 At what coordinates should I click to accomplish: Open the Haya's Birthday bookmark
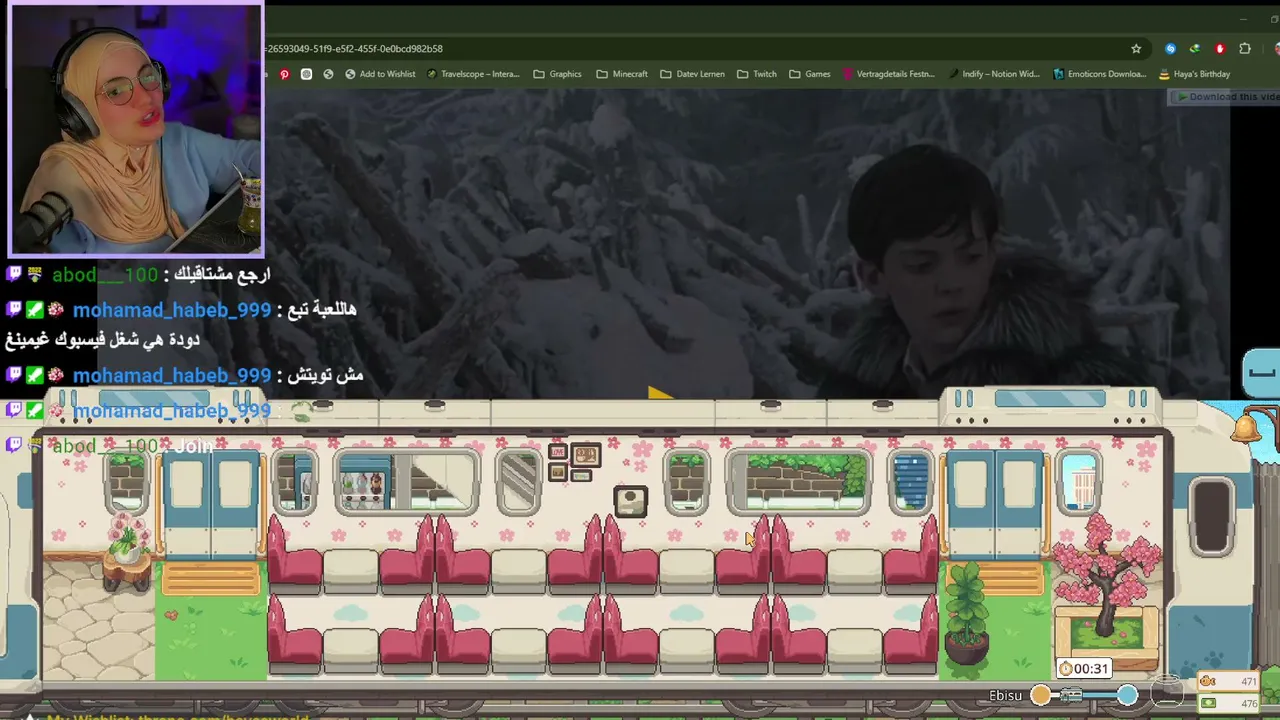pyautogui.click(x=1194, y=74)
